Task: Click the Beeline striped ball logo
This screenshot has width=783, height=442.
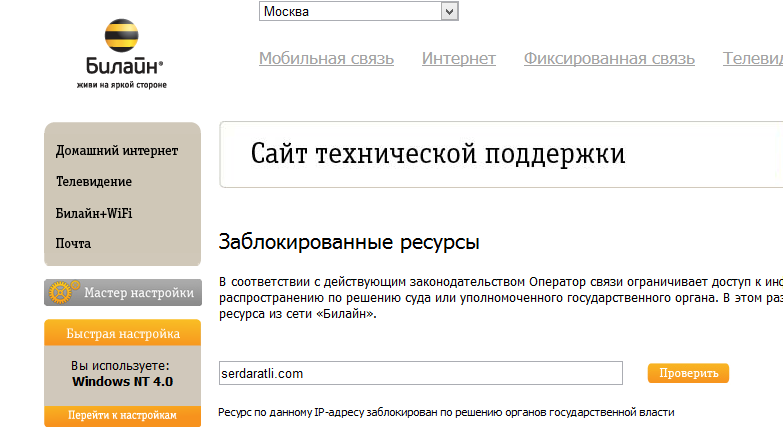Action: 121,35
